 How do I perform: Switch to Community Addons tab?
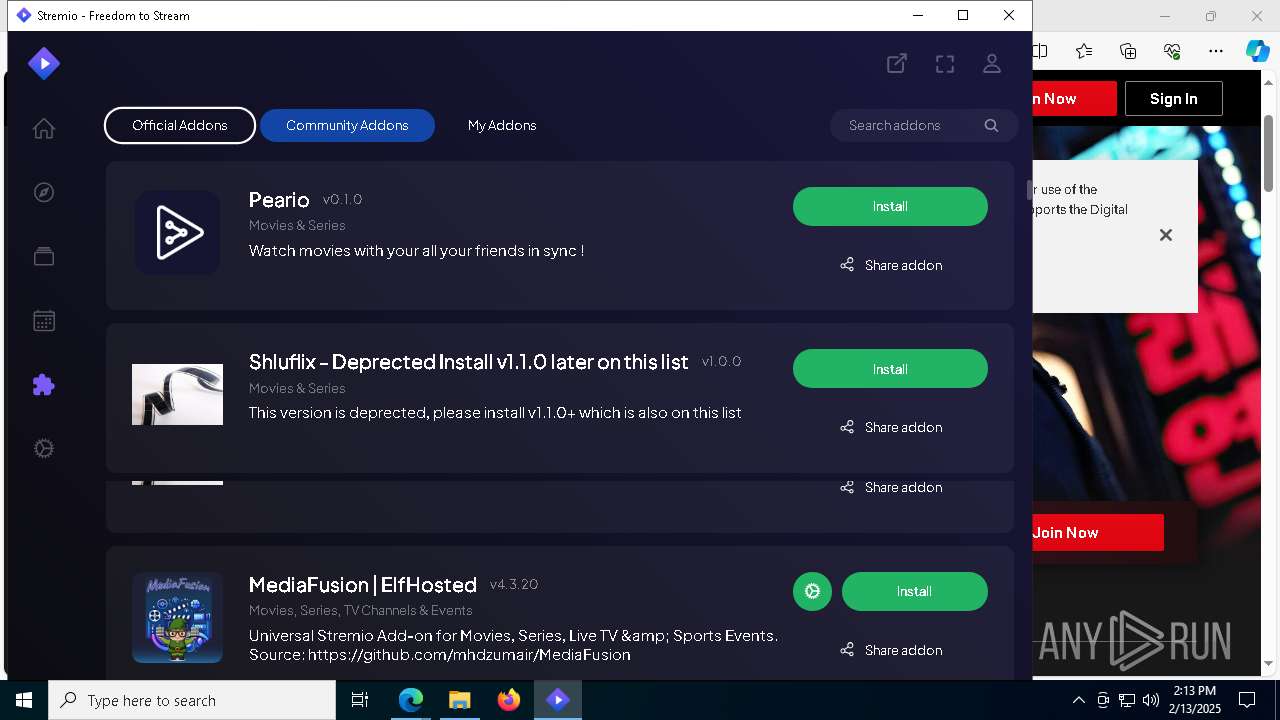347,125
